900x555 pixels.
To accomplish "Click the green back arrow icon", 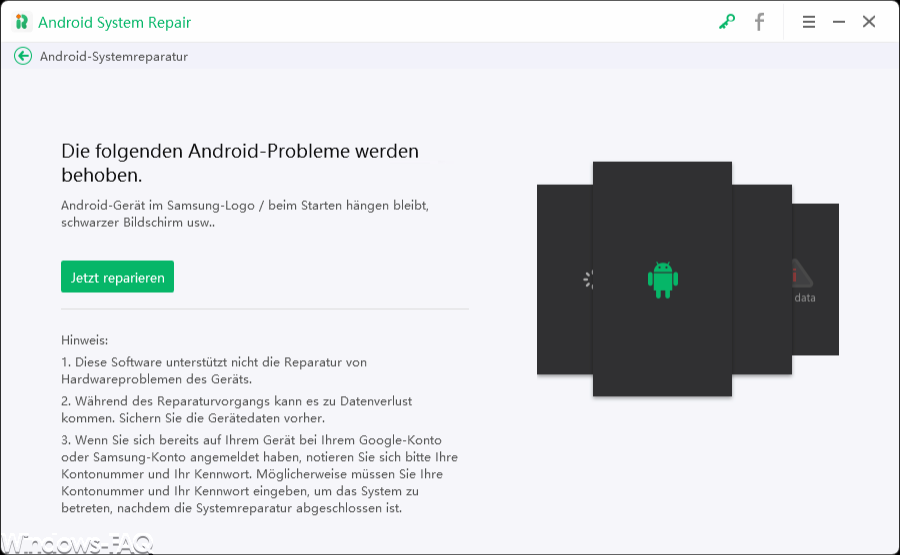I will pyautogui.click(x=23, y=56).
